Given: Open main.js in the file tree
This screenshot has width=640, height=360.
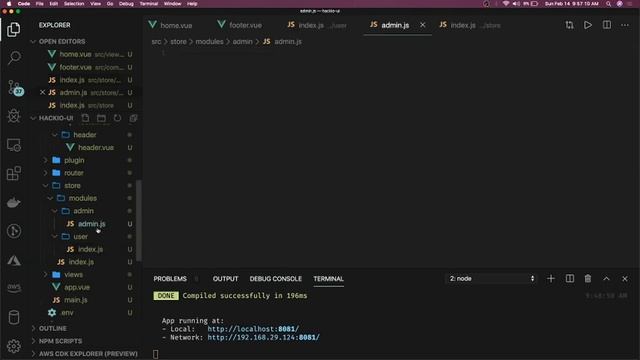Looking at the screenshot, I should (x=76, y=300).
